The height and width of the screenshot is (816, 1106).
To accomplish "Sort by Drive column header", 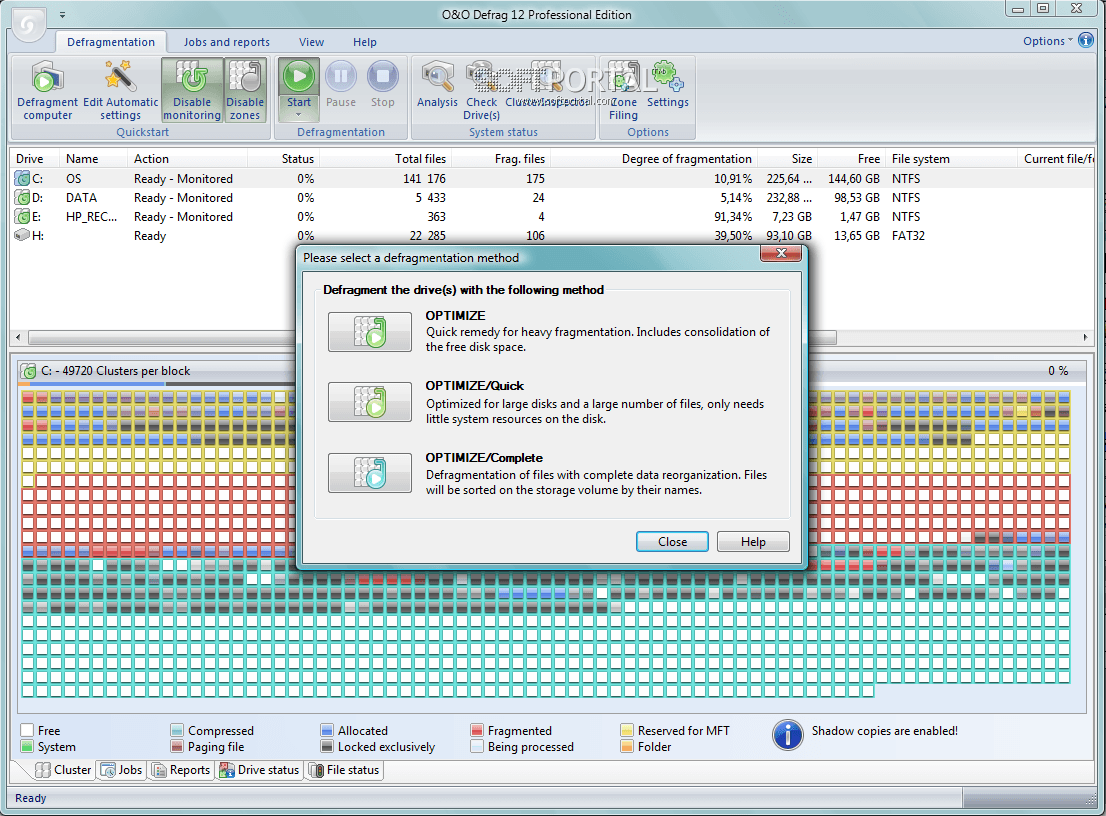I will (34, 159).
